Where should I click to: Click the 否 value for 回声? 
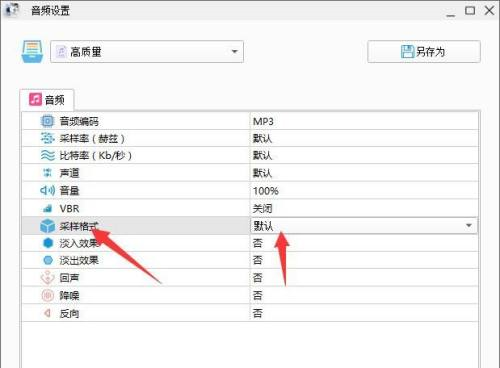(257, 278)
